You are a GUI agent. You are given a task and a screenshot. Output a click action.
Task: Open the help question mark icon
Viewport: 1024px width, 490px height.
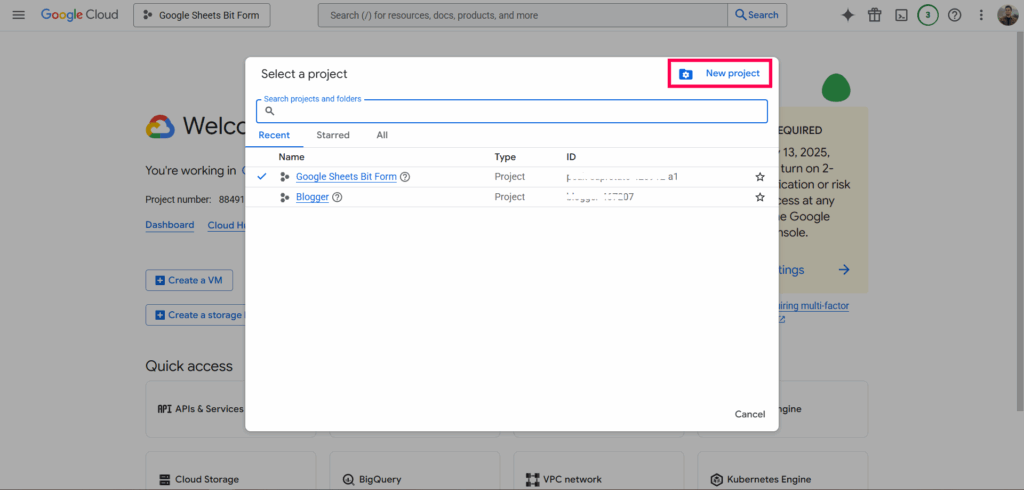point(954,15)
